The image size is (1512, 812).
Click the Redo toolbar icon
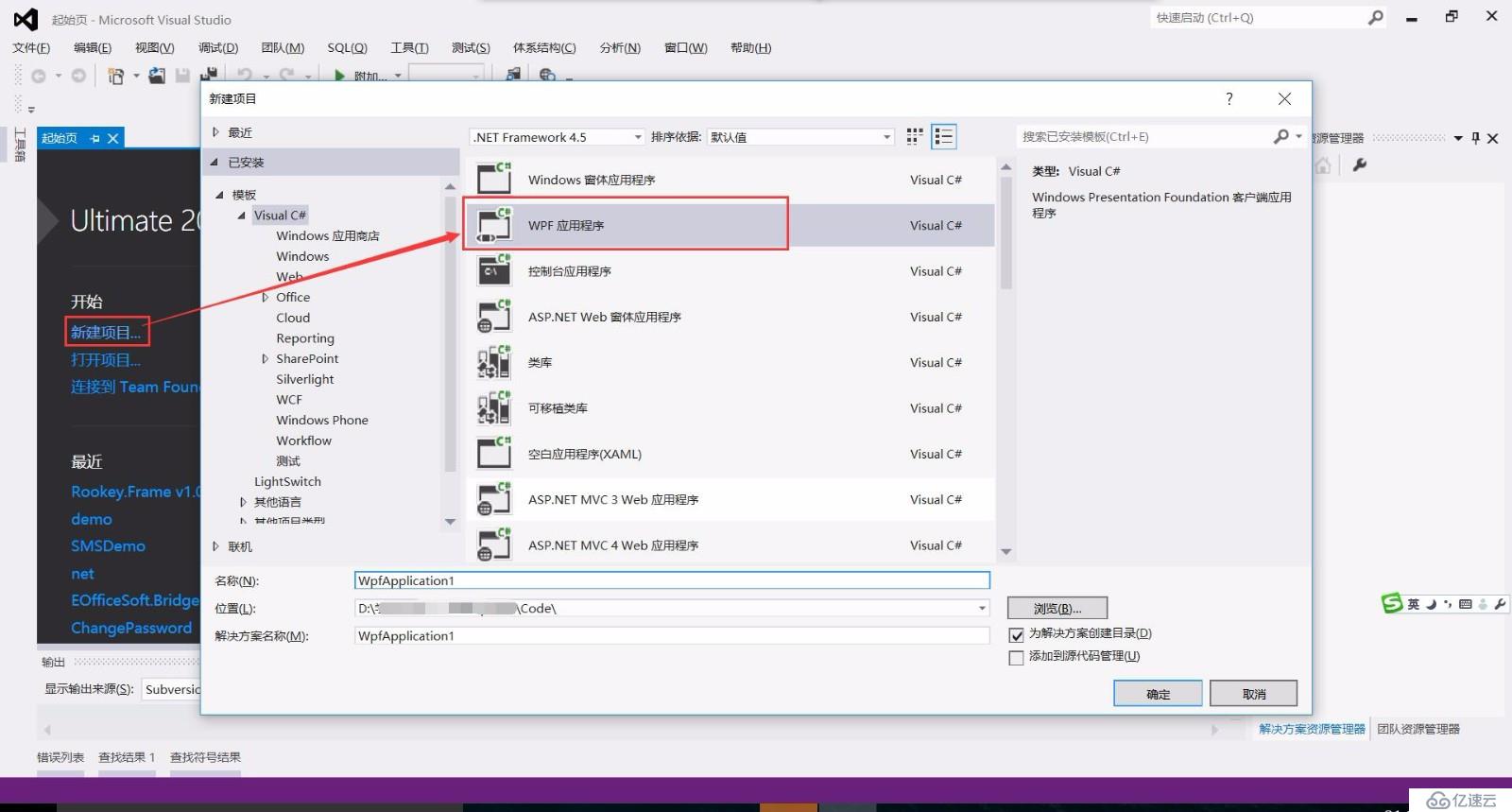[x=286, y=76]
